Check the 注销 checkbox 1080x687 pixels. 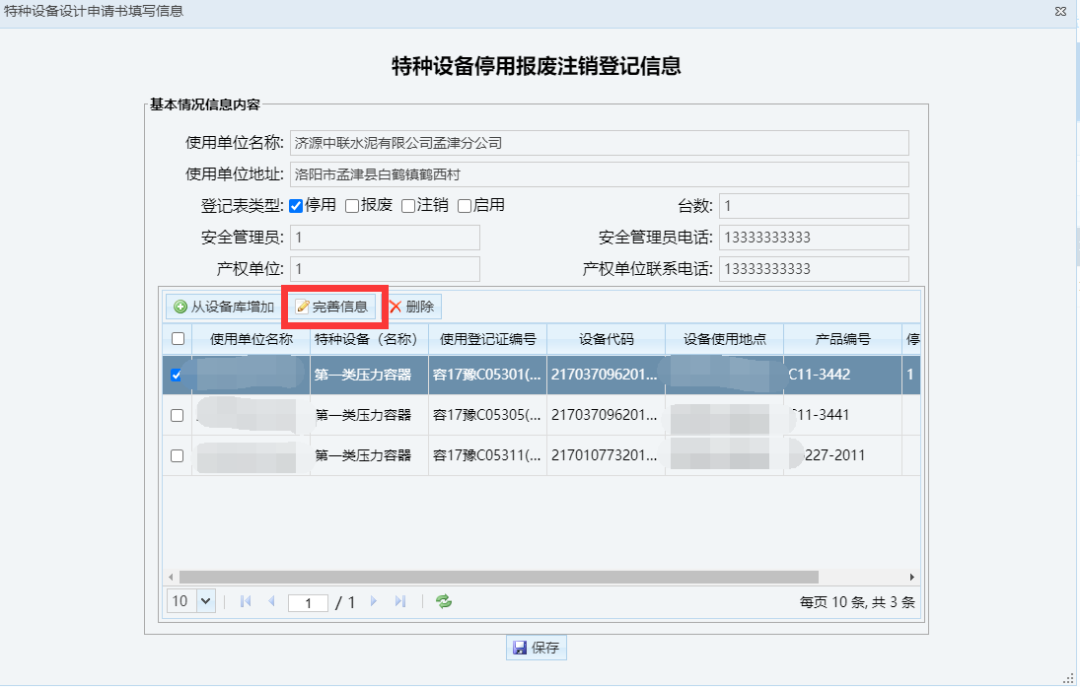[x=408, y=206]
